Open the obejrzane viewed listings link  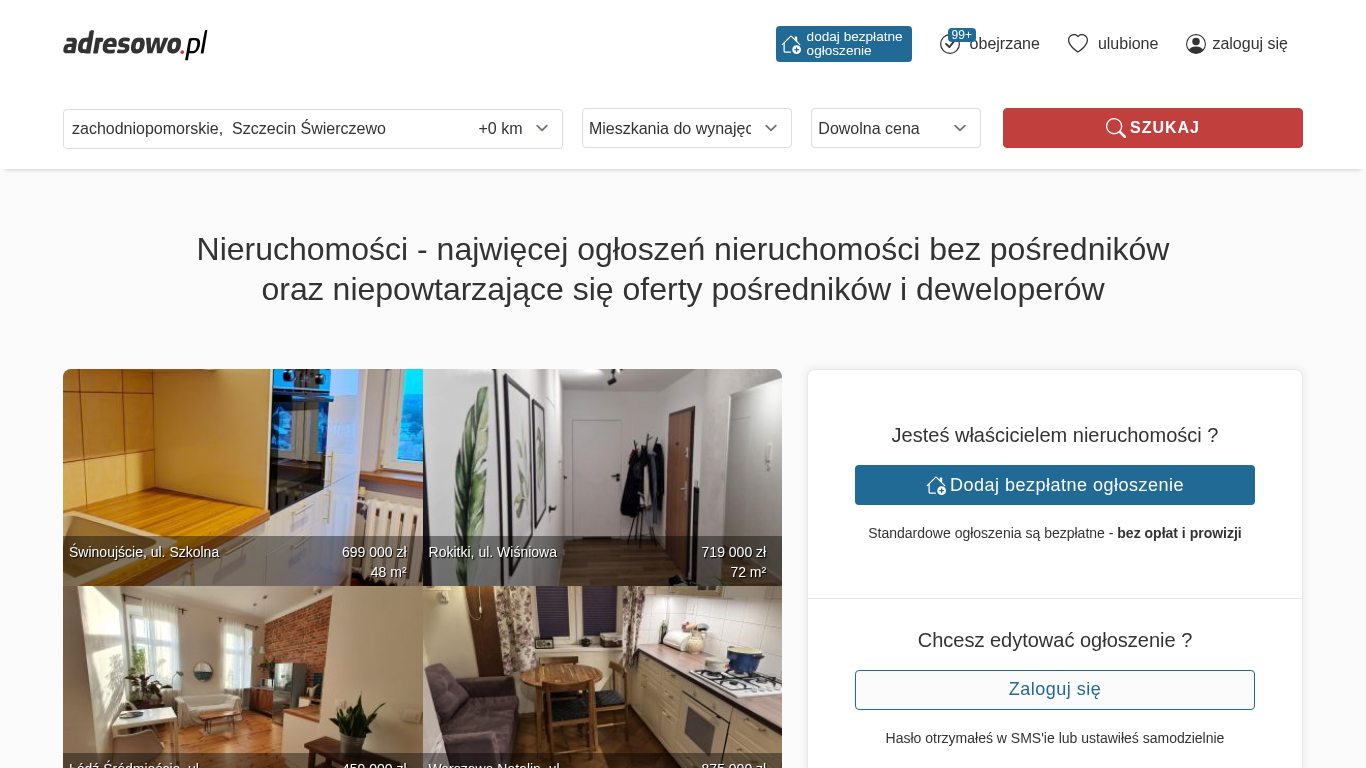coord(1004,44)
